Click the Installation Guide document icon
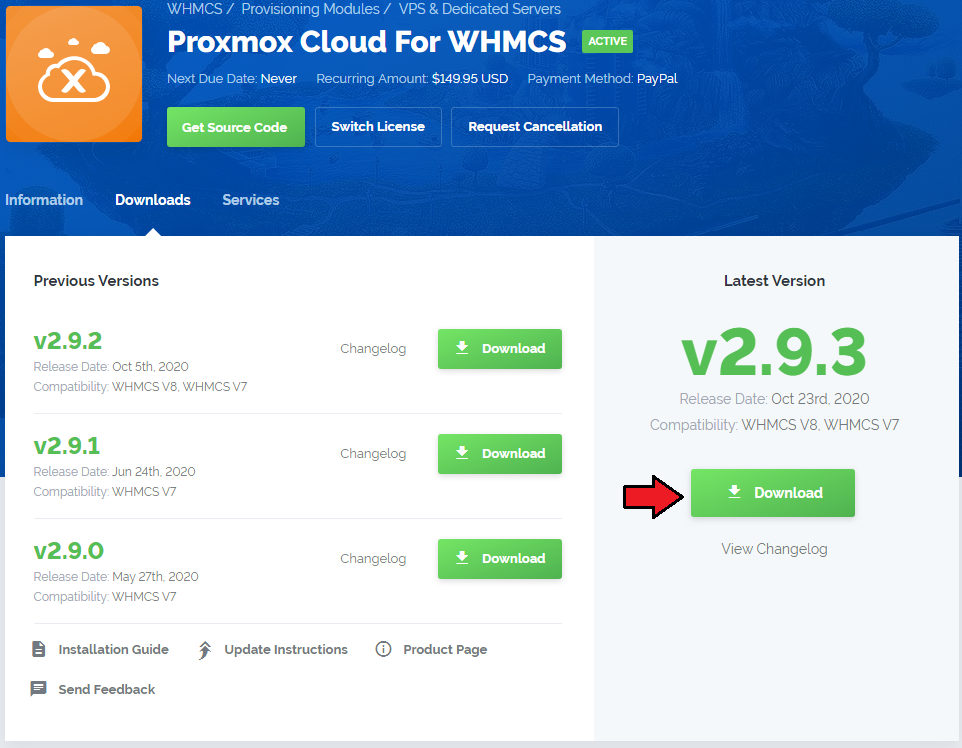Screen dimensions: 962x748 click(x=39, y=649)
